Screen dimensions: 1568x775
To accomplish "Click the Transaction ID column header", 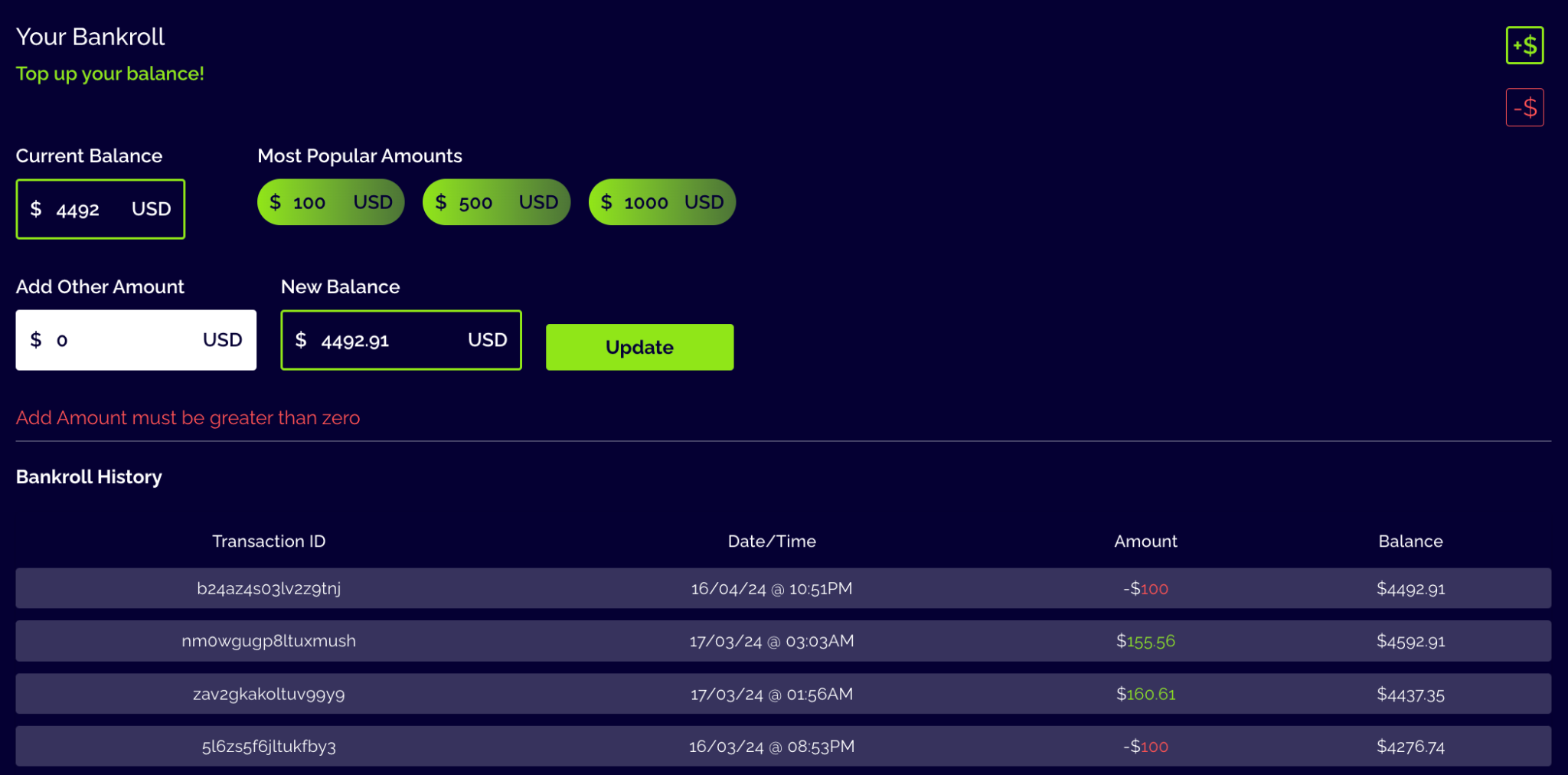I will tap(269, 541).
